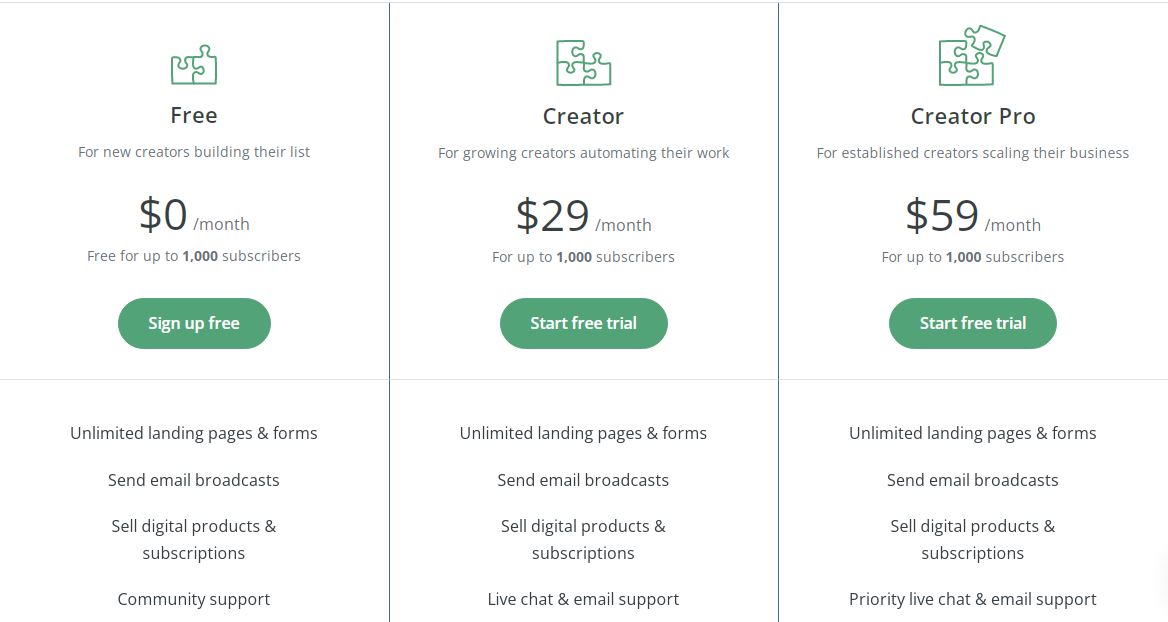Select the Creator plan heading

tap(583, 116)
